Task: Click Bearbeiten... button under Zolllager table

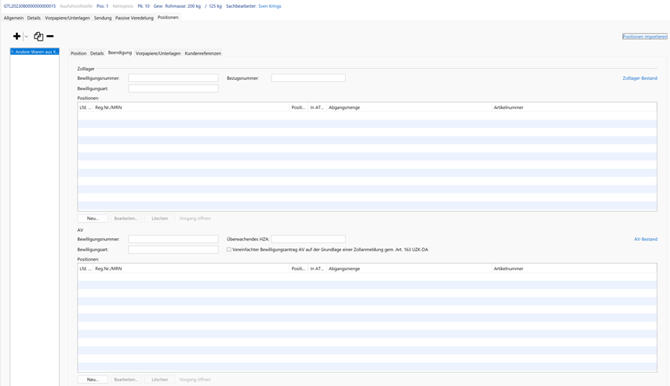Action: click(x=126, y=218)
